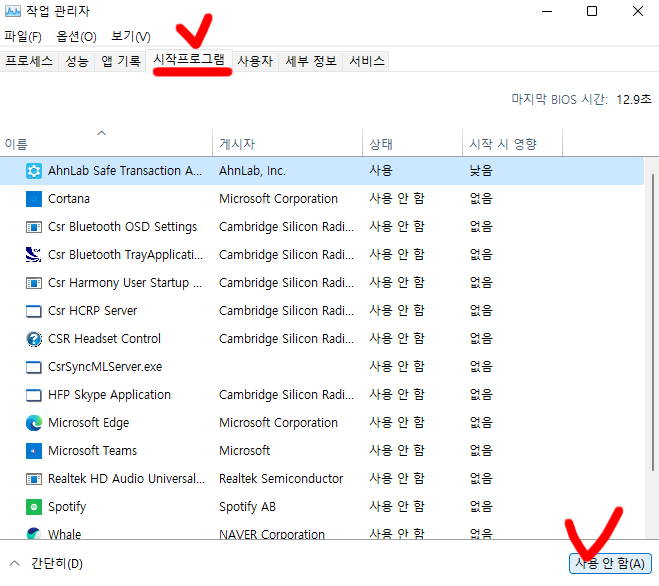659x586 pixels.
Task: Switch to the 성능 tab
Action: pyautogui.click(x=77, y=61)
